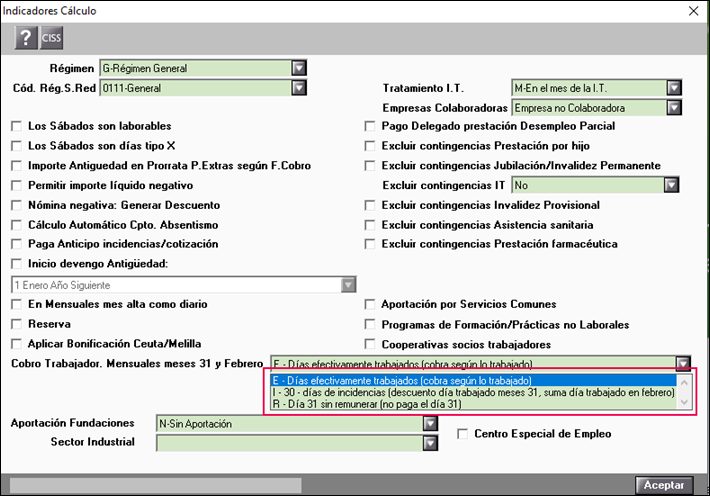
Task: Check Cooperativas socios trabajadores
Action: point(370,344)
